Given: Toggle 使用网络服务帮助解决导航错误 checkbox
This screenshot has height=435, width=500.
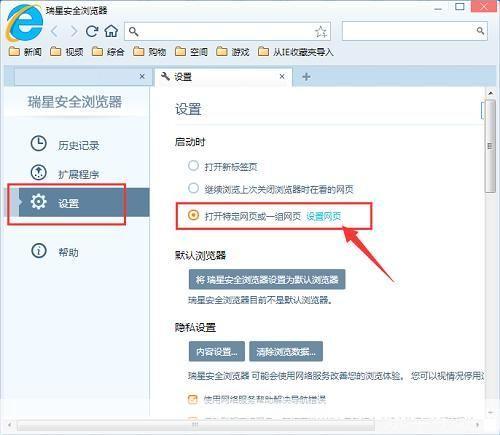Looking at the screenshot, I should click(193, 399).
